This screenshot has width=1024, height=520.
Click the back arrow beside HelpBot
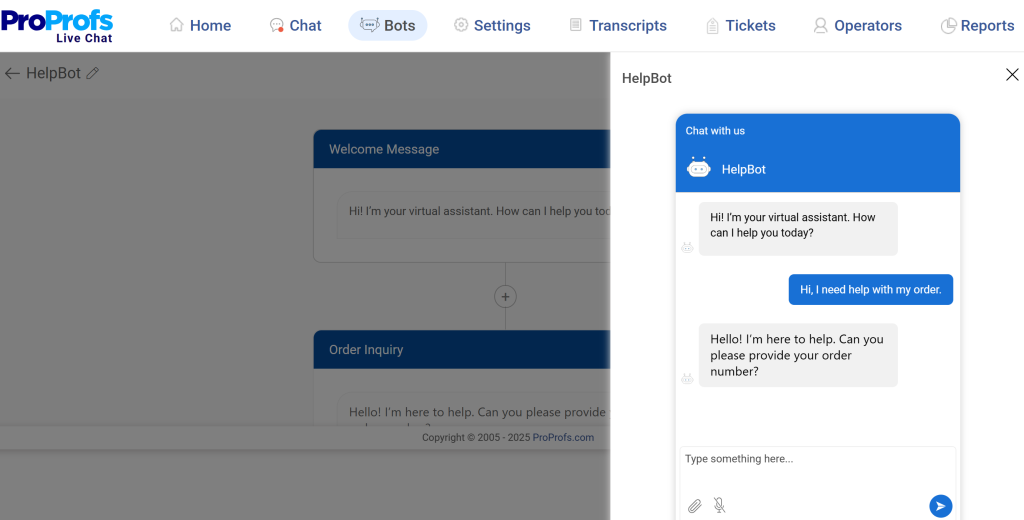(12, 73)
